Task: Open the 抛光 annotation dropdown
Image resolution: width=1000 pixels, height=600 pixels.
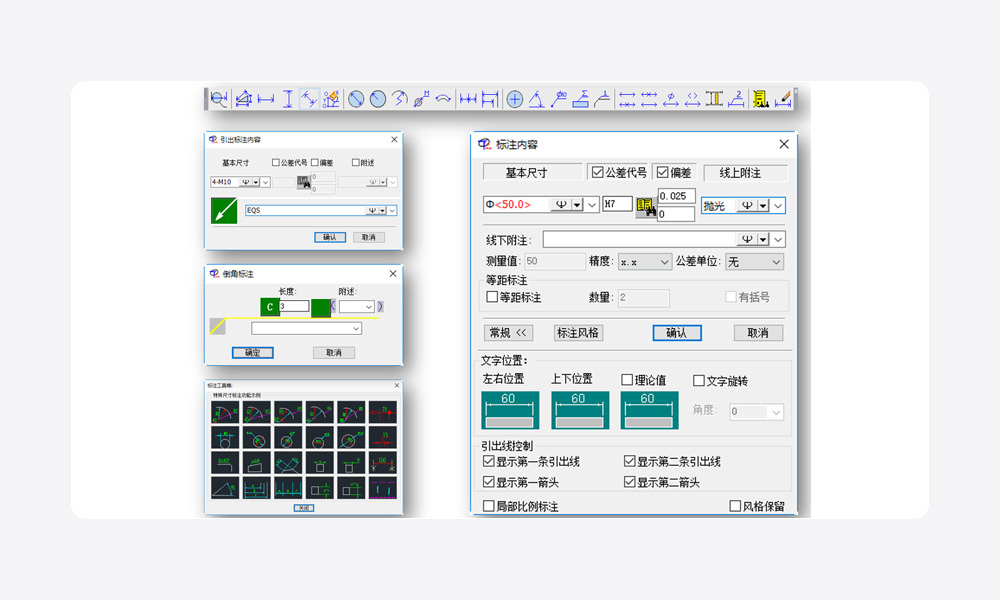Action: point(778,205)
